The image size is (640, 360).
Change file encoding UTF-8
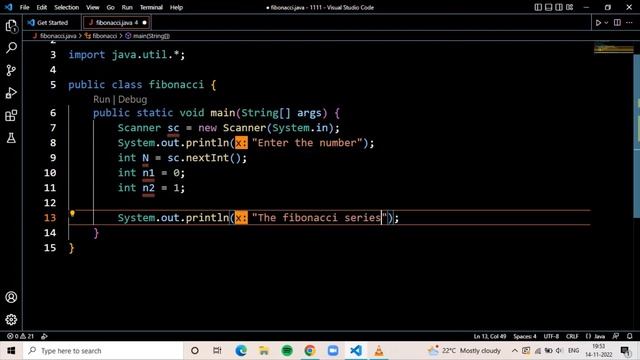[x=551, y=336]
